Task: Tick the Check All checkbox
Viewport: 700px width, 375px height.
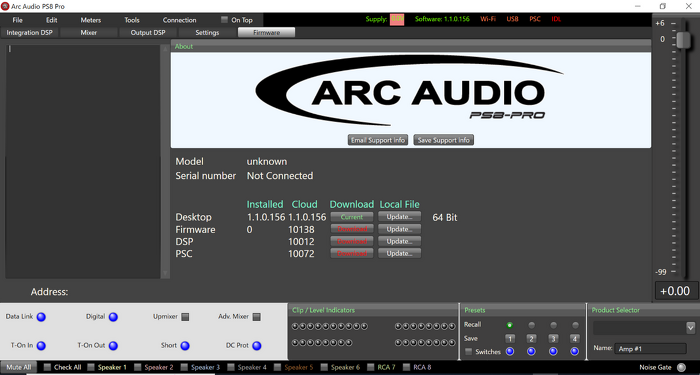Action: 47,367
